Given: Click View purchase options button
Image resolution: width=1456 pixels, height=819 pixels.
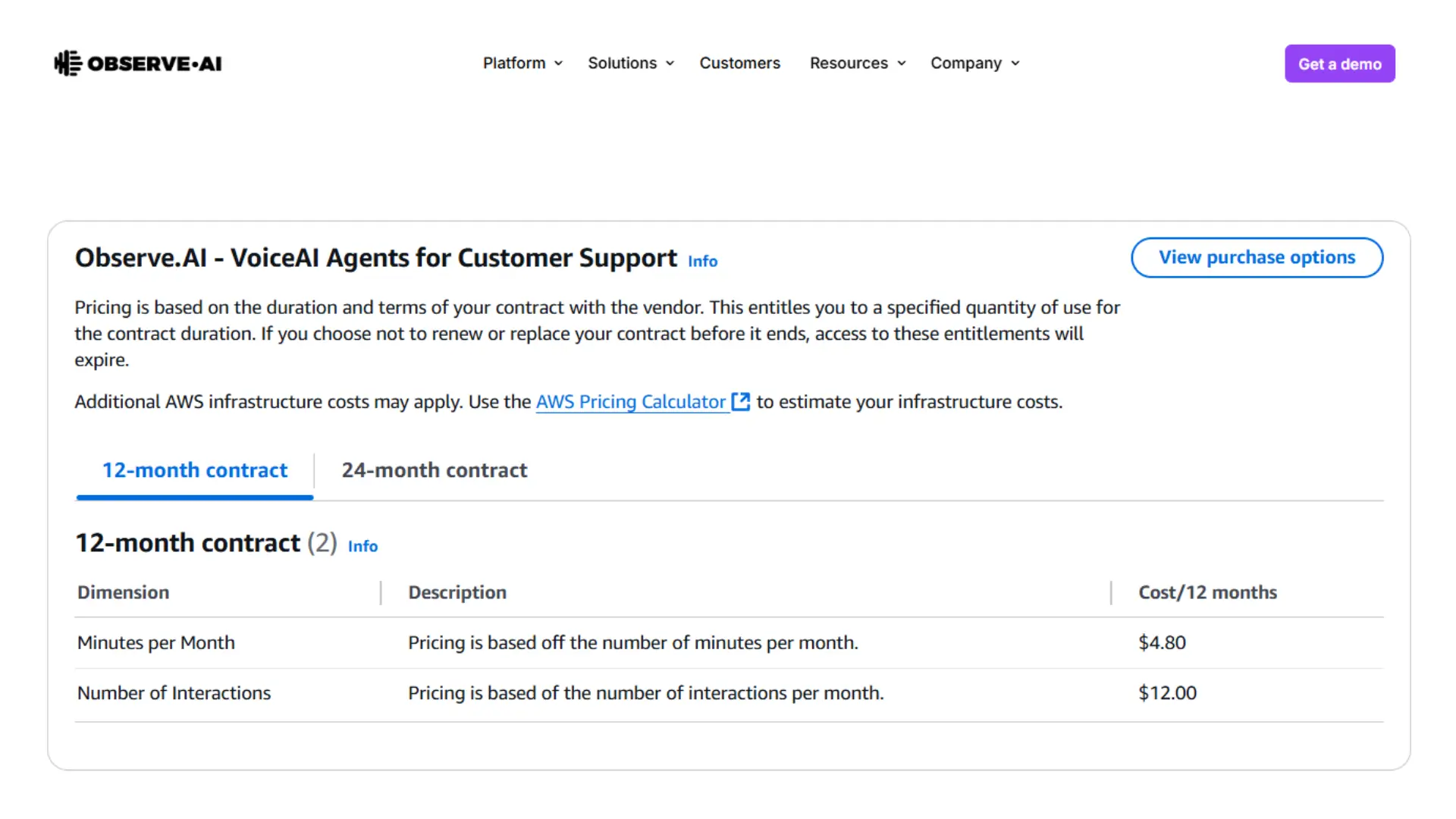Looking at the screenshot, I should pos(1257,258).
